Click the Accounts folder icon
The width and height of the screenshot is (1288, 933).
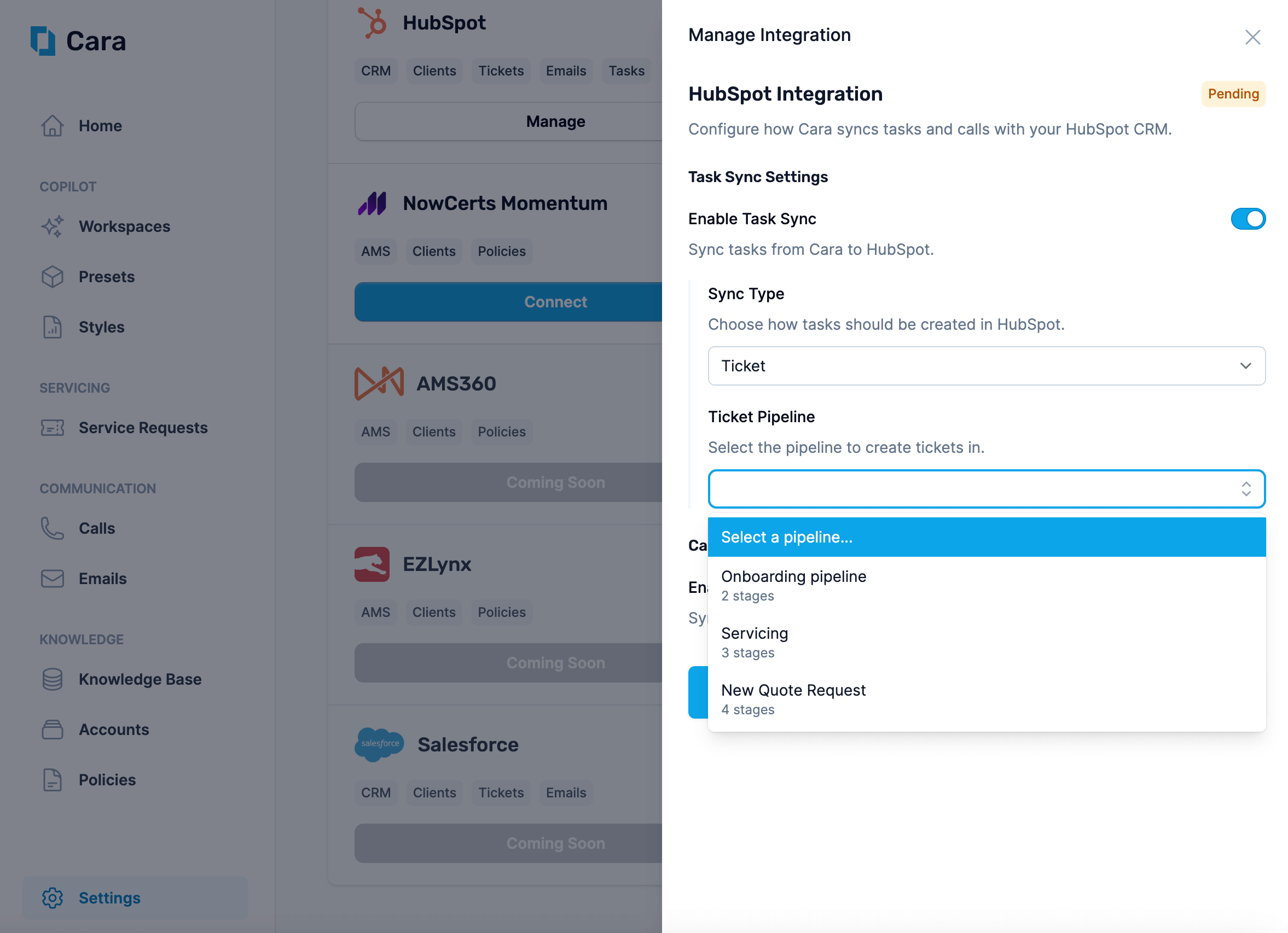pos(52,729)
